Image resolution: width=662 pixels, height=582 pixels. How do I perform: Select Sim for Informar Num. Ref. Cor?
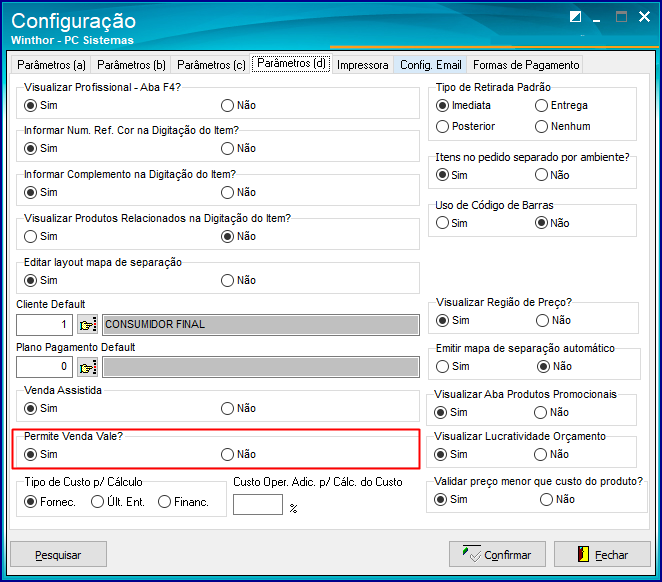coord(41,149)
